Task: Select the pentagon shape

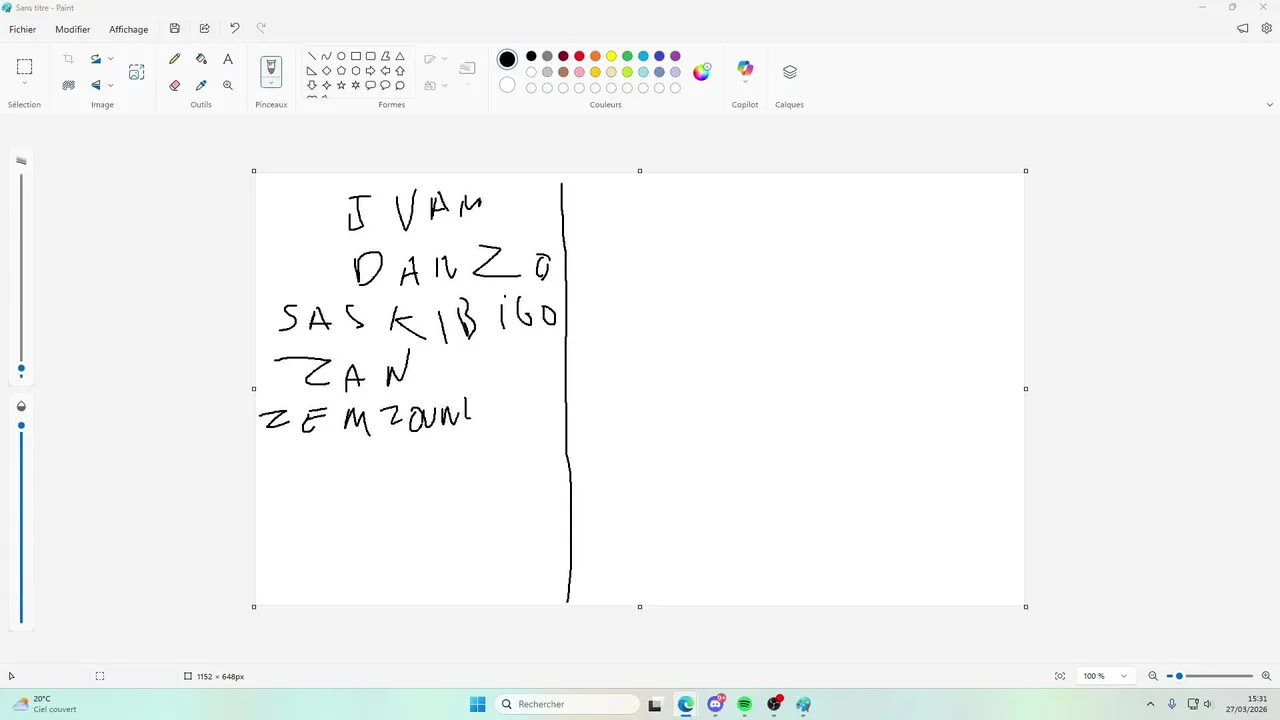Action: tap(341, 71)
